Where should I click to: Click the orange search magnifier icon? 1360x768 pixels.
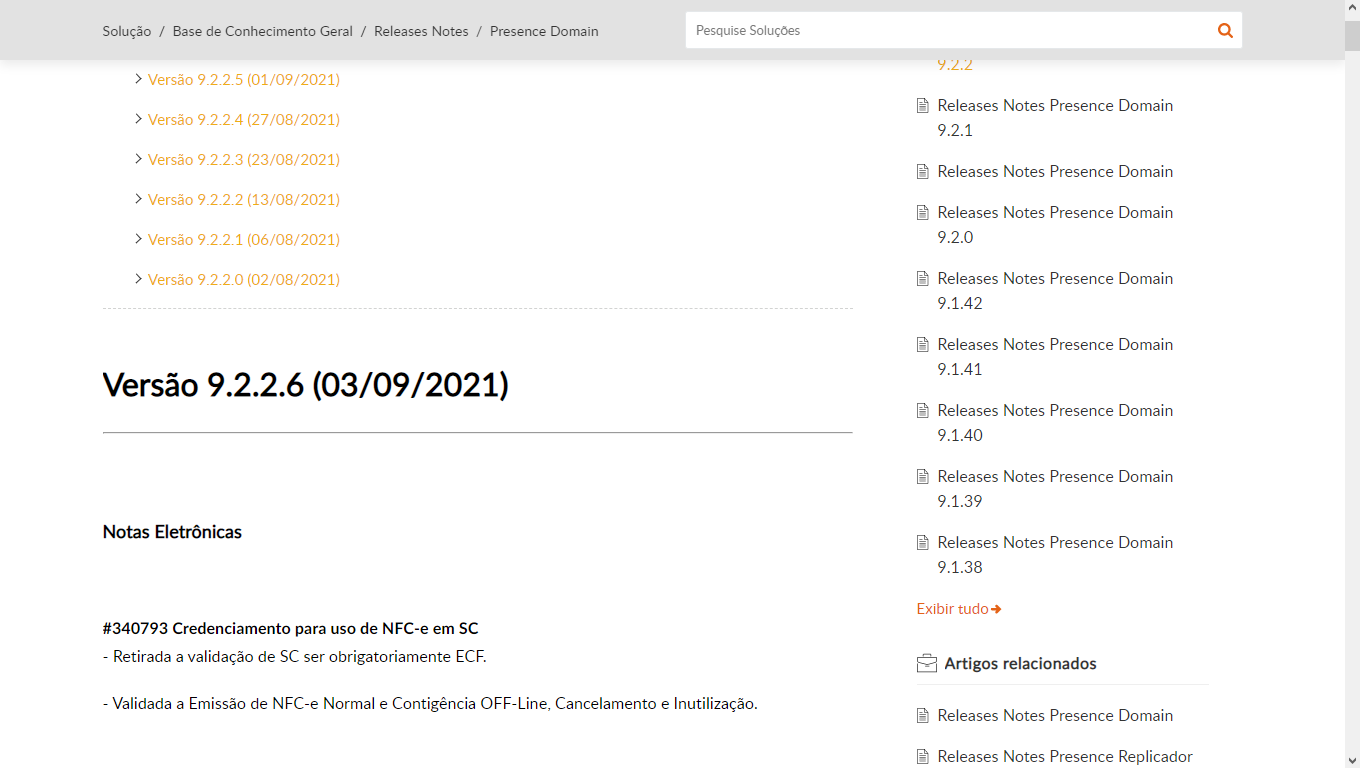1225,30
